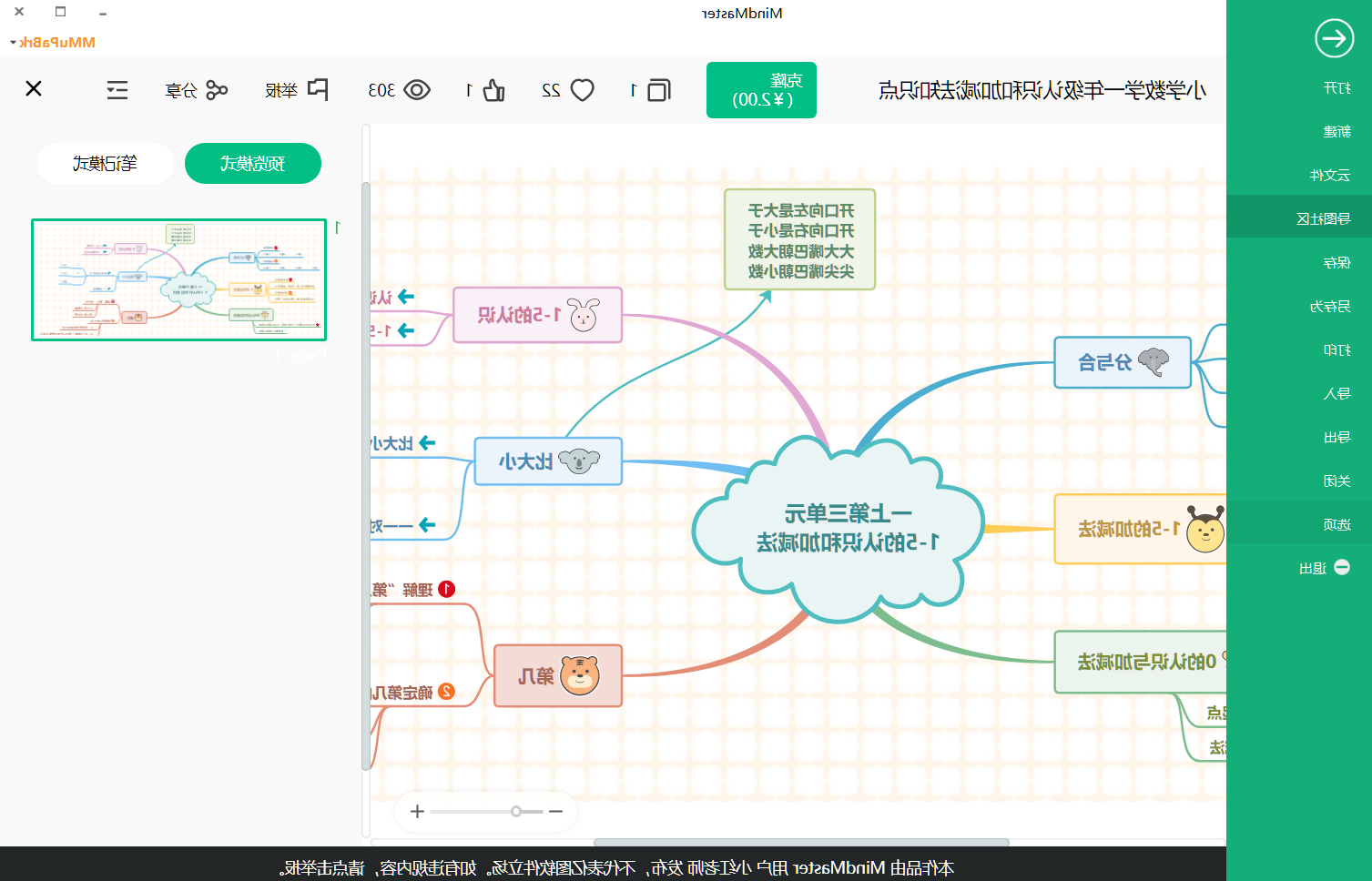
Task: Click the rabbit icon in 1-5的认识
Action: [584, 315]
